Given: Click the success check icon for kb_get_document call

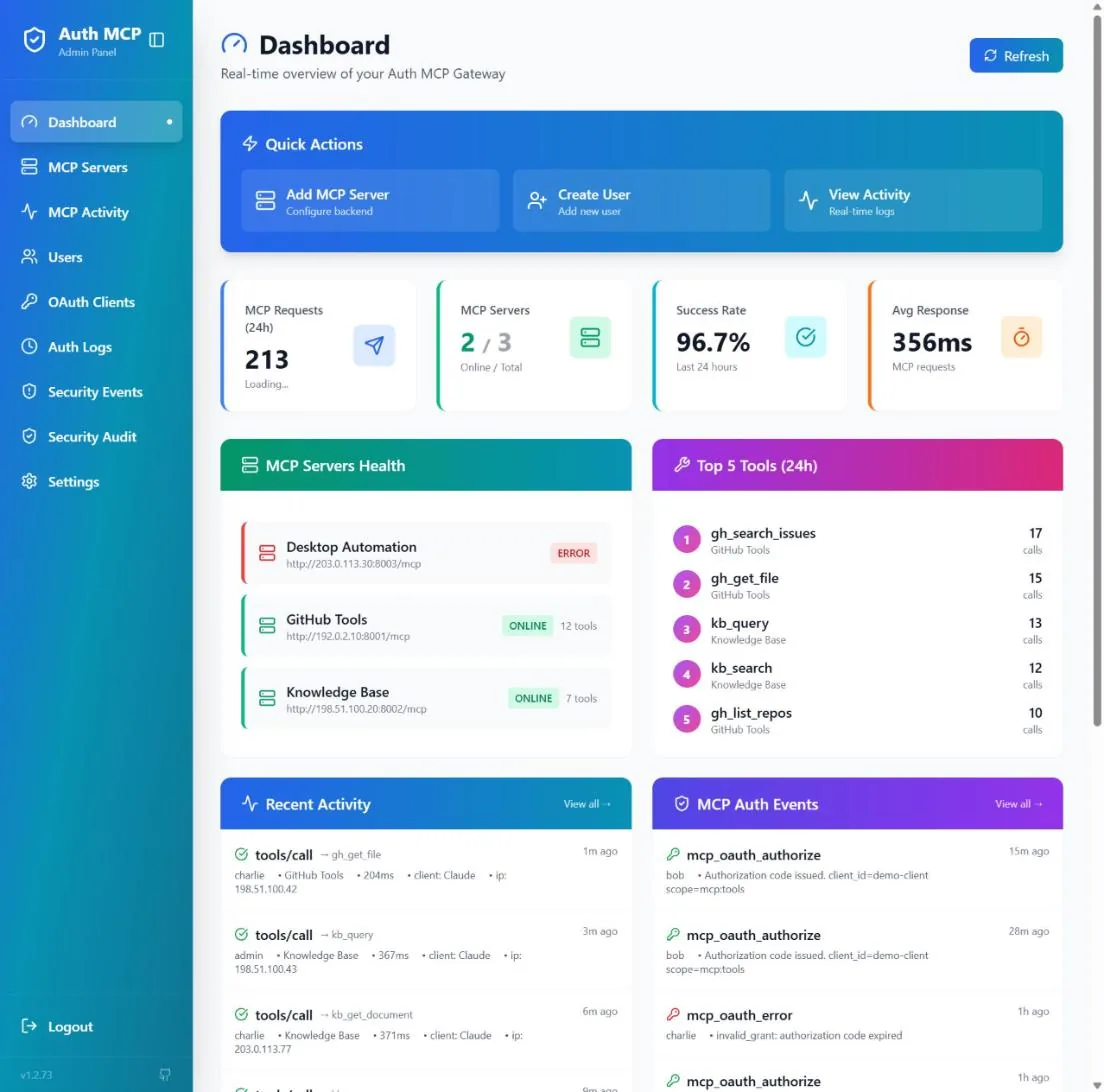Looking at the screenshot, I should [x=242, y=1015].
